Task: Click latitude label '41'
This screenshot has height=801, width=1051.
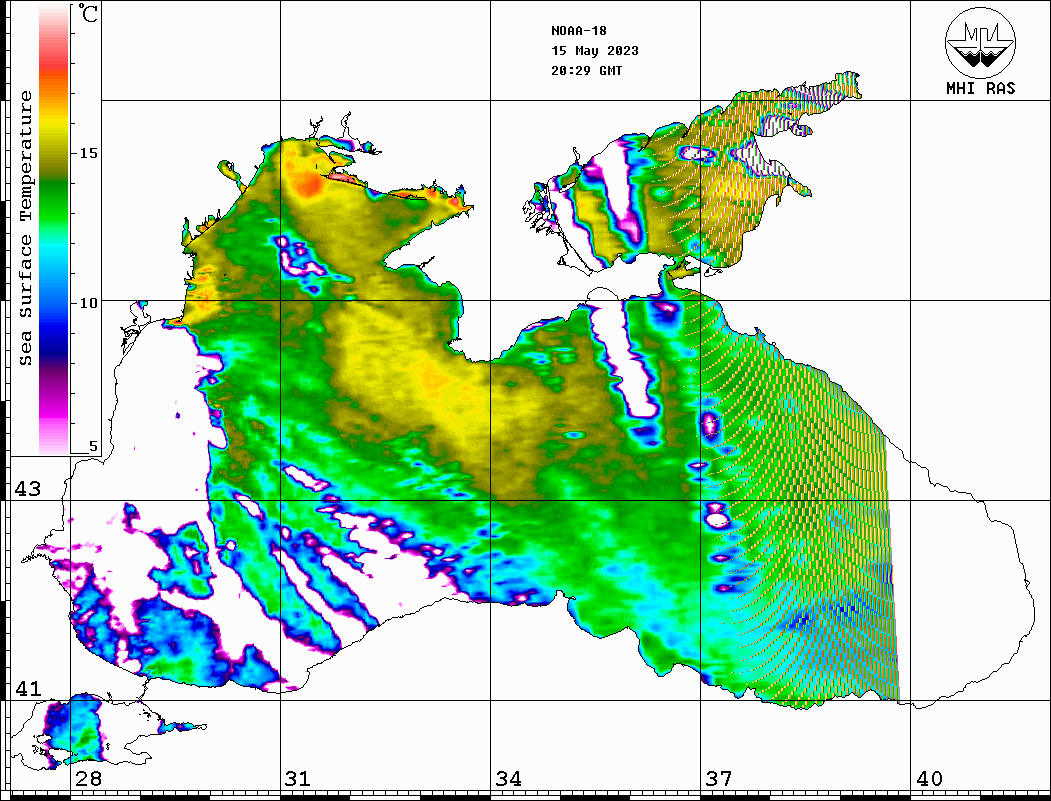Action: [28, 688]
